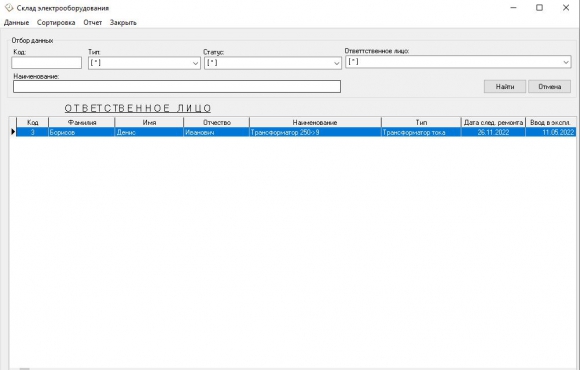Screen dimensions: 580x370
Task: Click the Фамилия column header
Action: point(82,122)
